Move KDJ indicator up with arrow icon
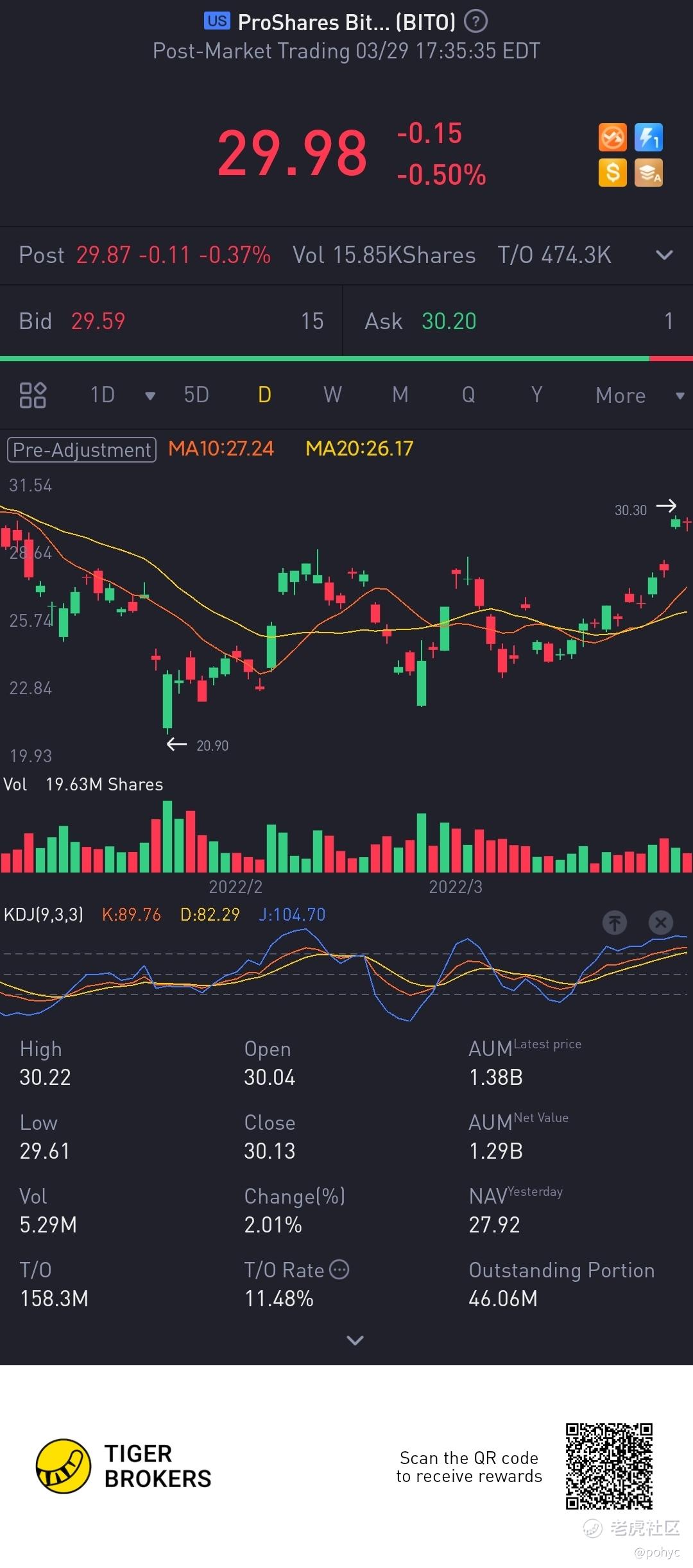The image size is (693, 1568). pos(615,923)
